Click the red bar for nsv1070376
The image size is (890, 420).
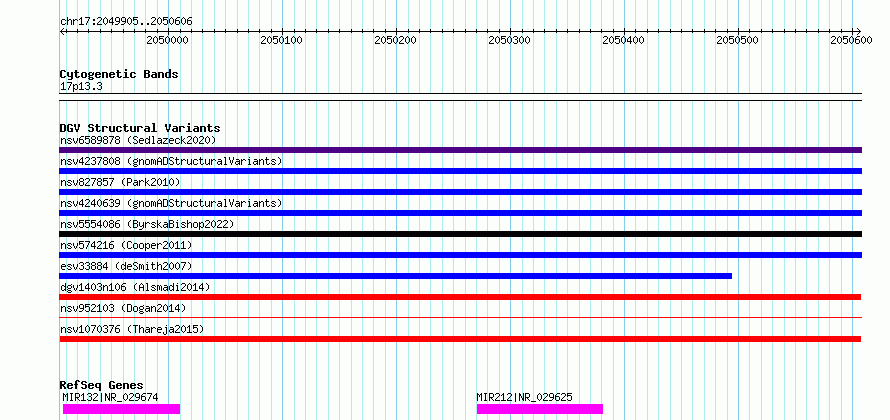(460, 339)
